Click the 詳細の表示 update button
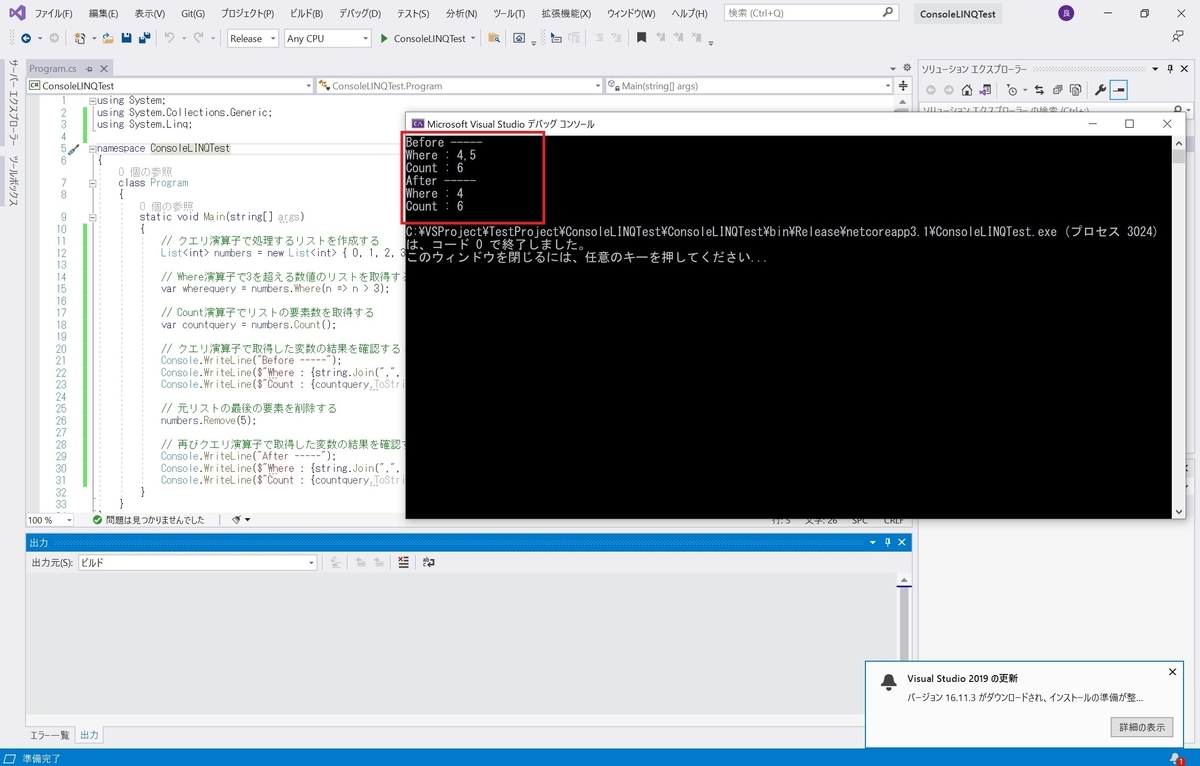Image resolution: width=1200 pixels, height=766 pixels. 1141,727
